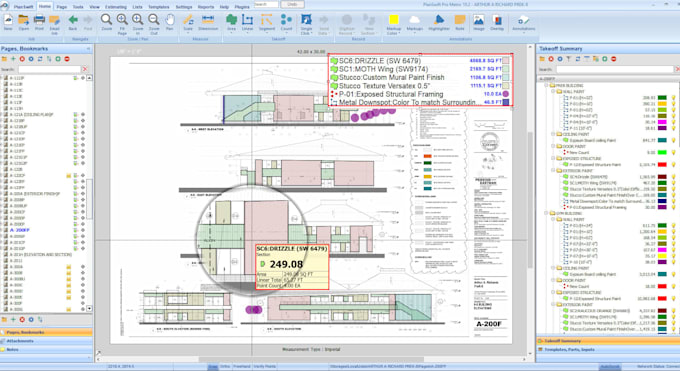Switch to the Estimating ribbon tab
680x371 pixels.
click(x=116, y=7)
